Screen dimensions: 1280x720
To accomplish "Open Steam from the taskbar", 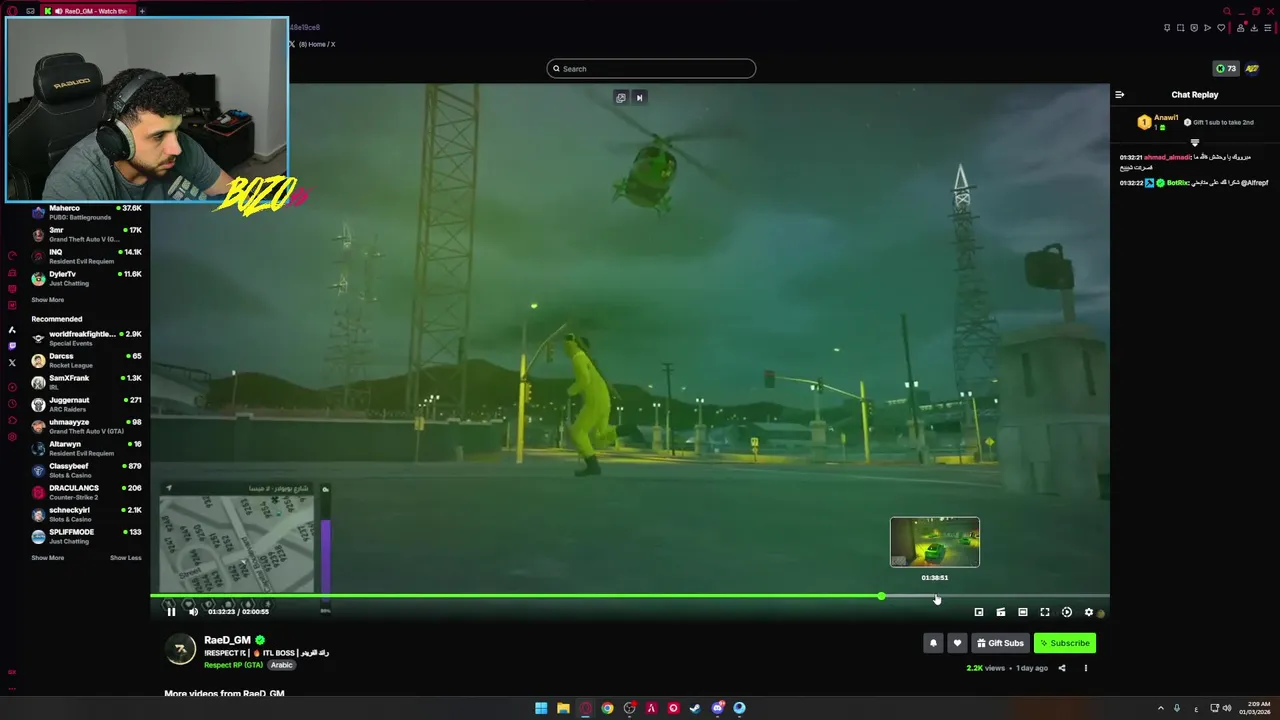I will click(695, 708).
